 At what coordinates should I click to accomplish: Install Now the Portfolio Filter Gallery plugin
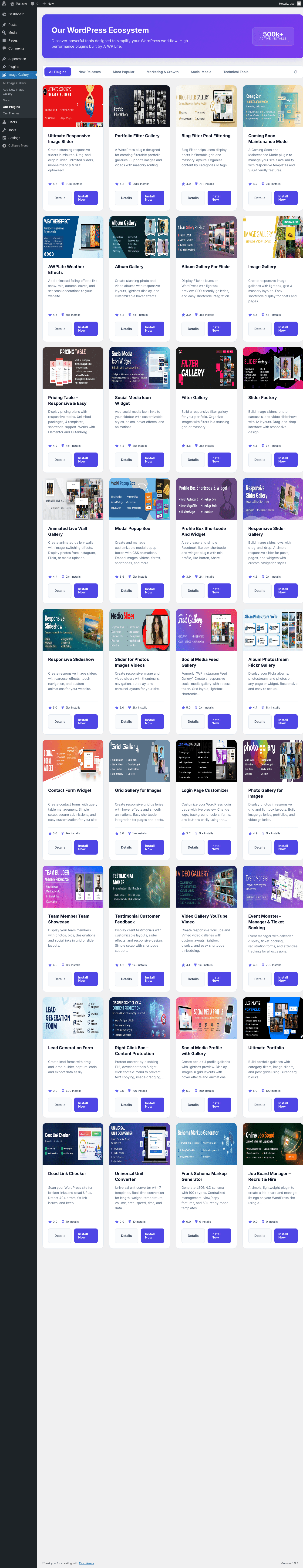pos(152,198)
